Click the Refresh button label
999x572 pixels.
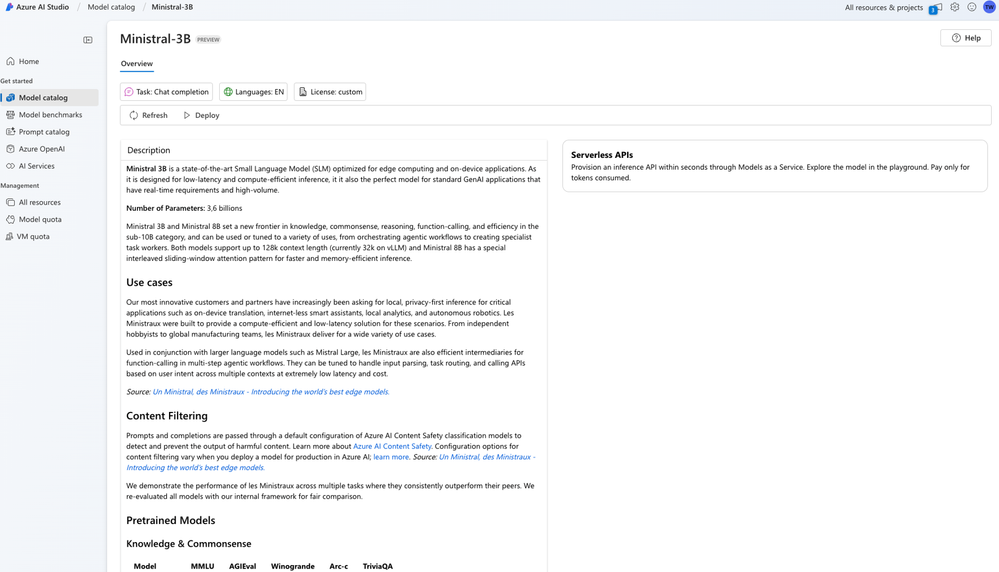click(x=155, y=115)
